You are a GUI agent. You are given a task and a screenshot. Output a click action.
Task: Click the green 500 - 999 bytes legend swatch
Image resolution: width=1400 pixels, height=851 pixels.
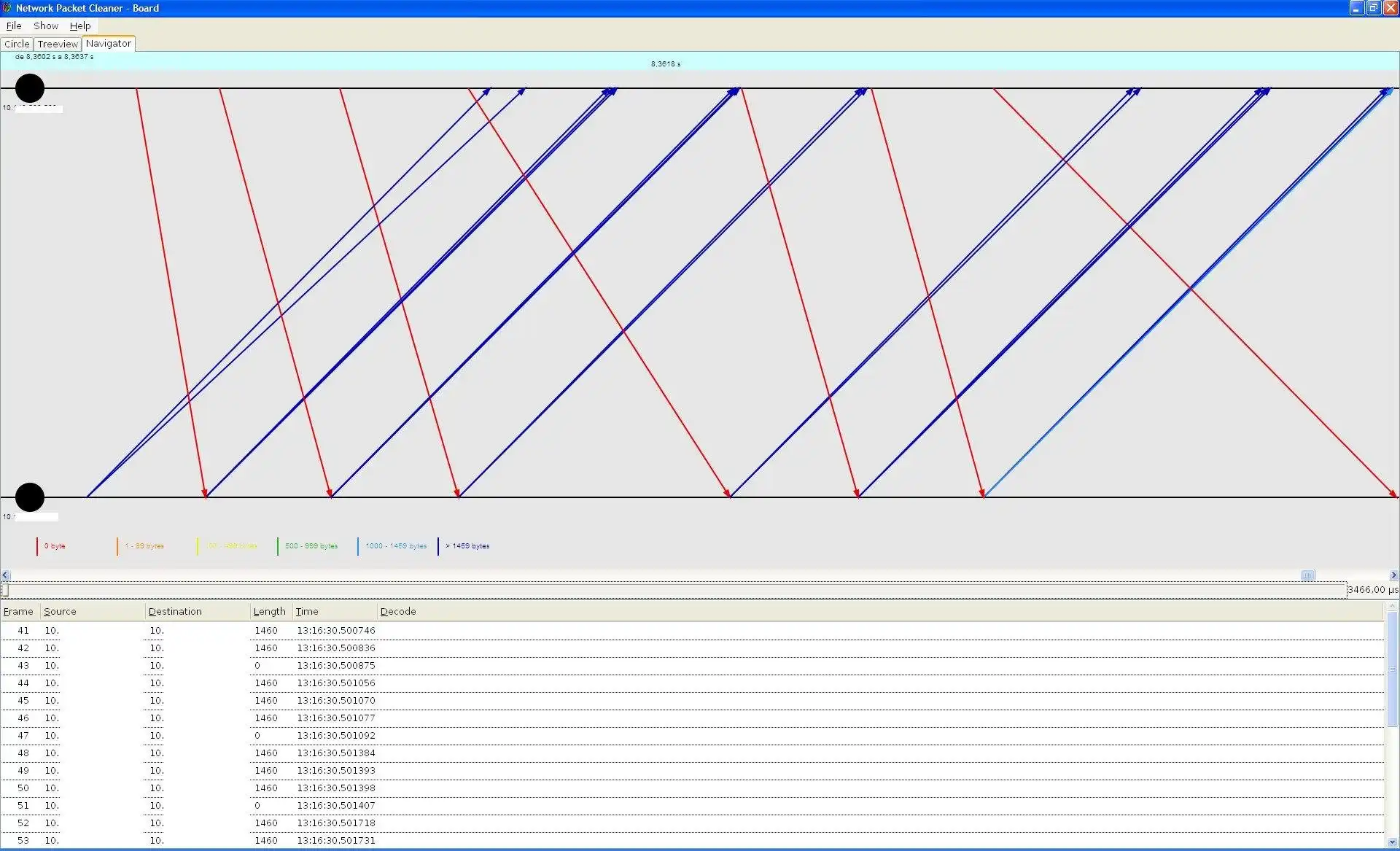278,546
